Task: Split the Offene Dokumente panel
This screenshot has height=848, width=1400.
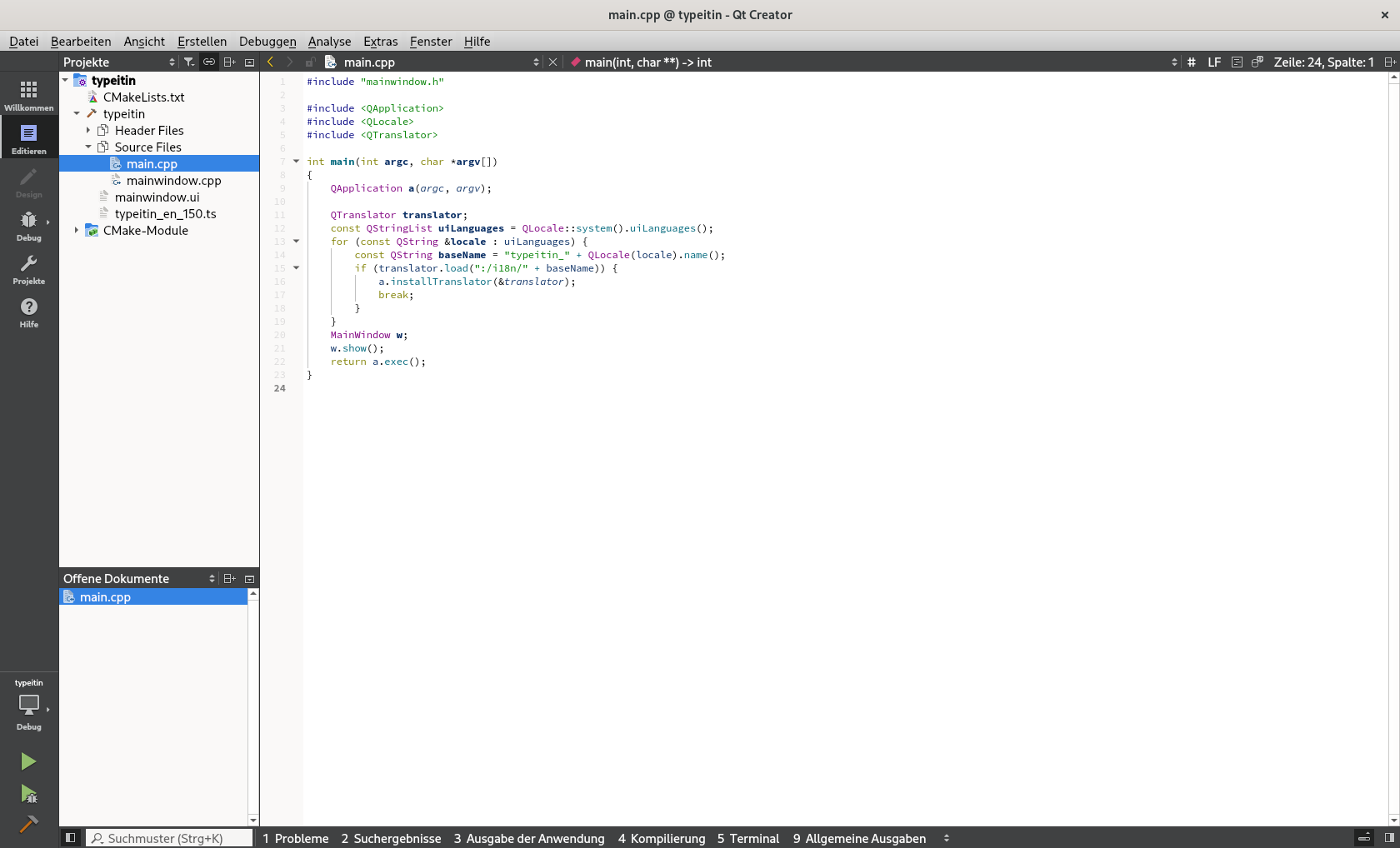Action: (x=229, y=578)
